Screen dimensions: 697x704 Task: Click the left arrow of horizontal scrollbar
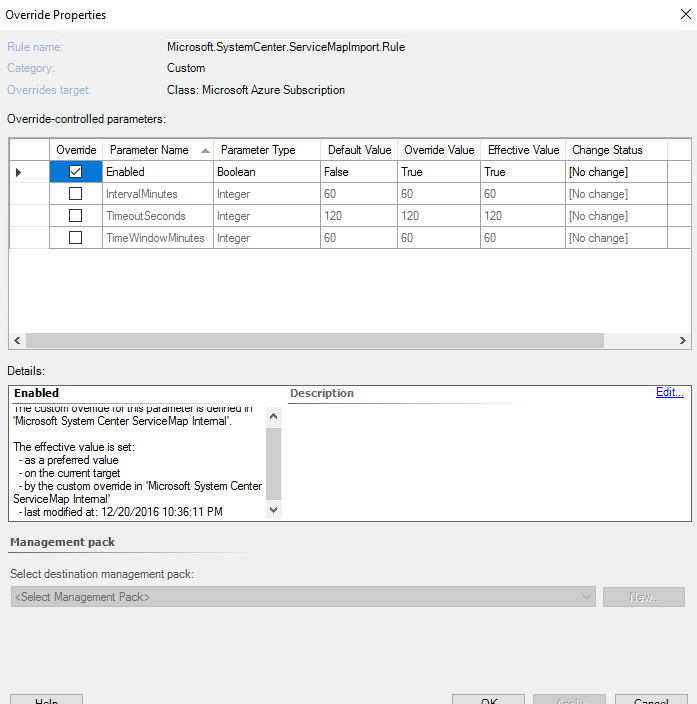pos(17,340)
